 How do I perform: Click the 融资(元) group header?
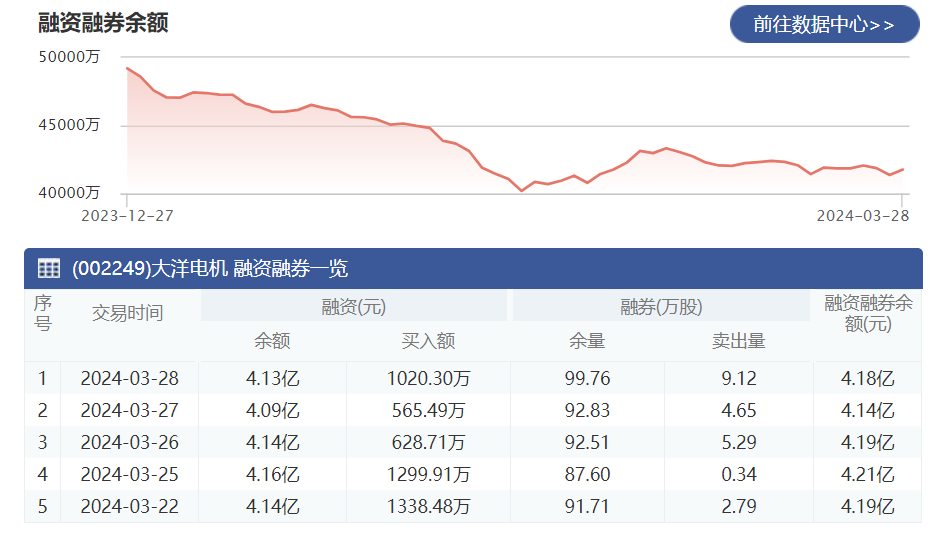[353, 307]
